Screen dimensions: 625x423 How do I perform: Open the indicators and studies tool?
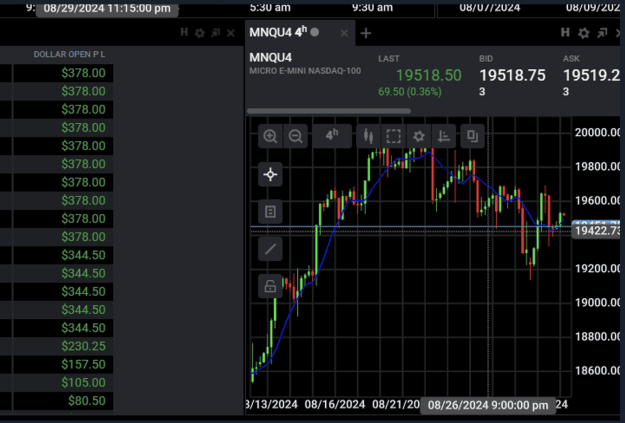(x=444, y=136)
